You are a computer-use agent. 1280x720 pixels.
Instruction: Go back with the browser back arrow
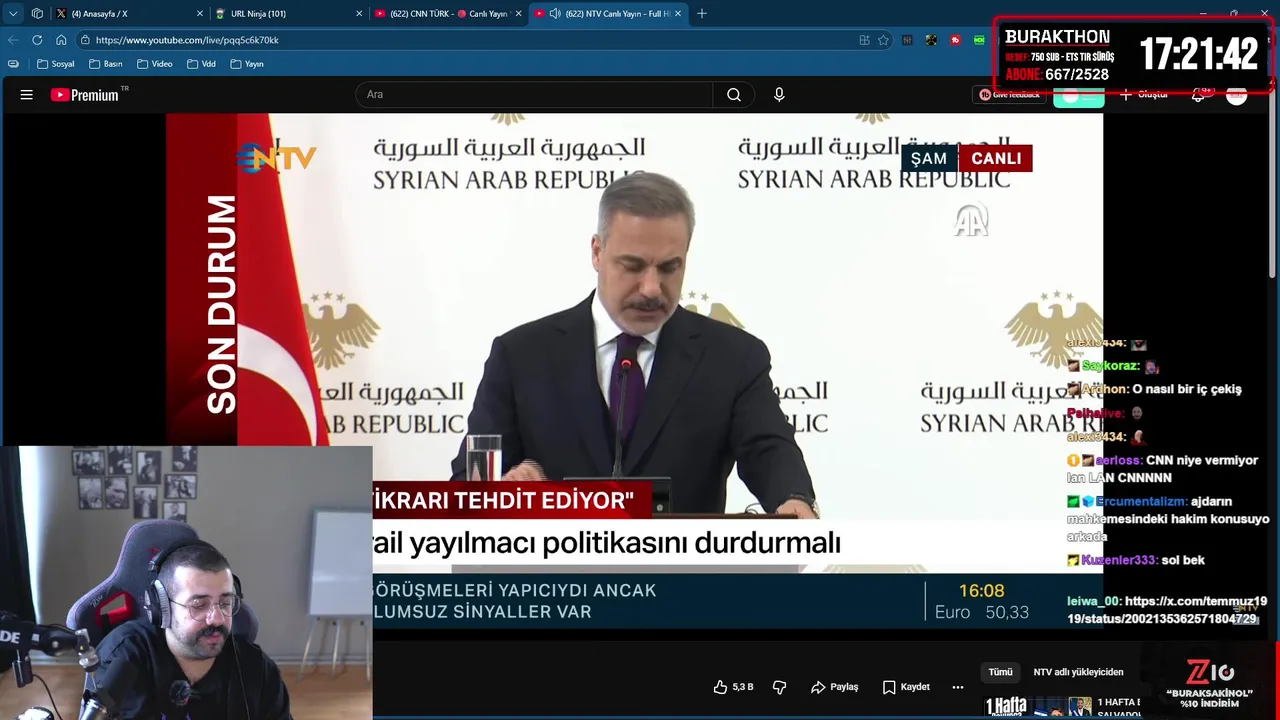tap(13, 40)
